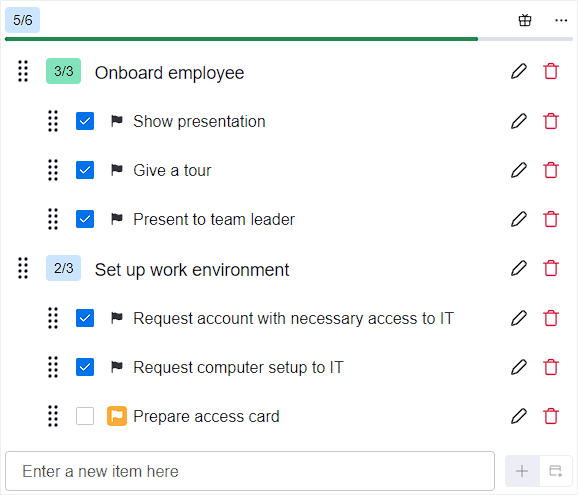Uncheck the Show presentation checkbox
Image resolution: width=578 pixels, height=495 pixels.
point(85,121)
